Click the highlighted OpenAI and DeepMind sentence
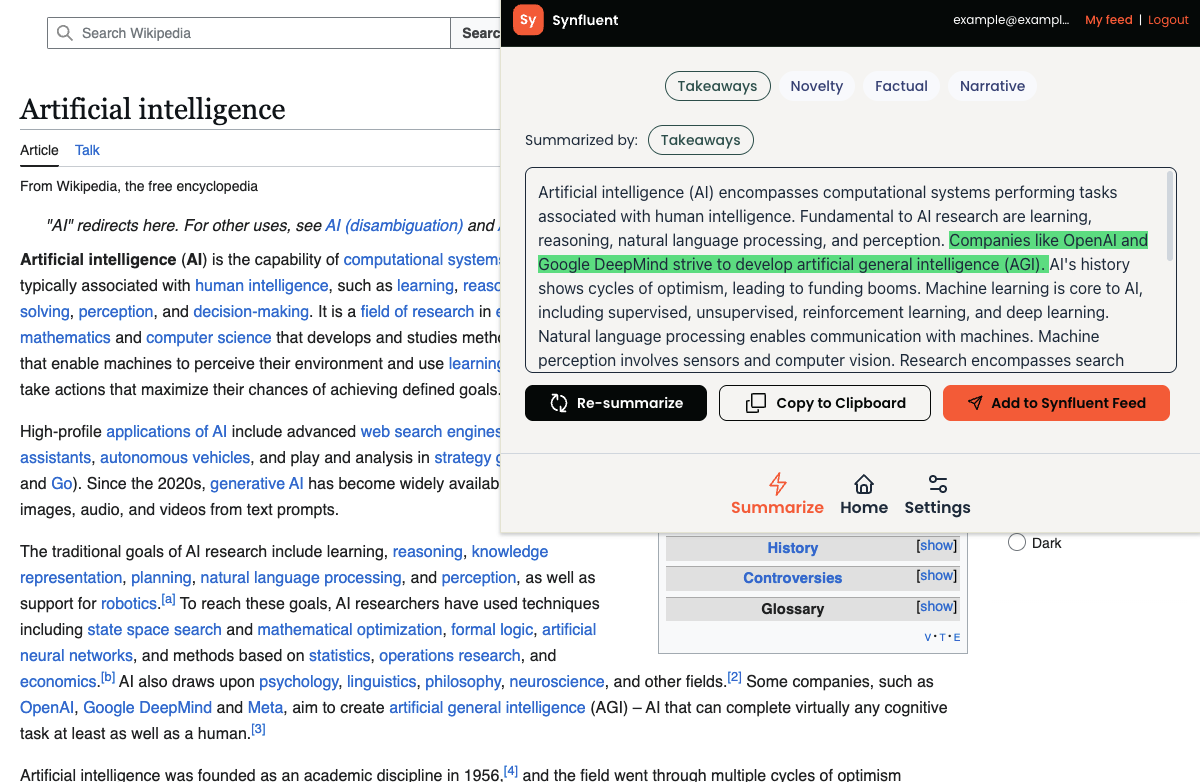Screen dimensions: 1200x782 (843, 252)
